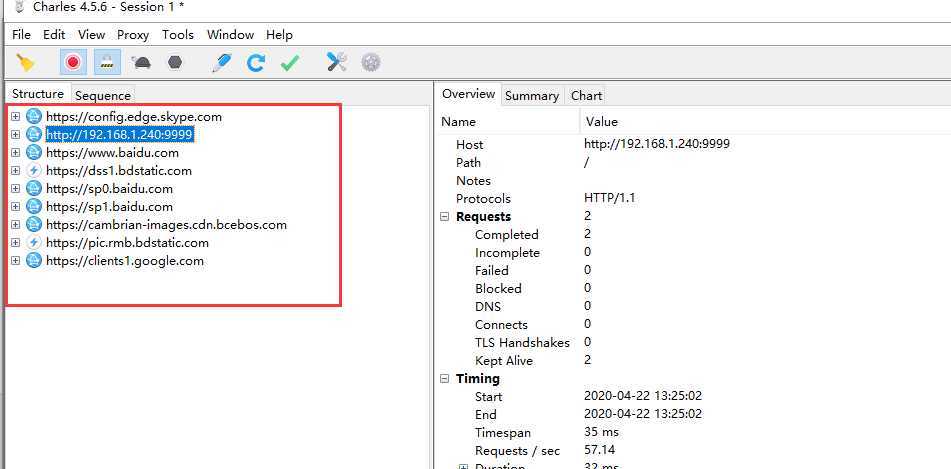The width and height of the screenshot is (951, 469).
Task: Click globe icon beside config.edge.skype.com
Action: coord(34,116)
